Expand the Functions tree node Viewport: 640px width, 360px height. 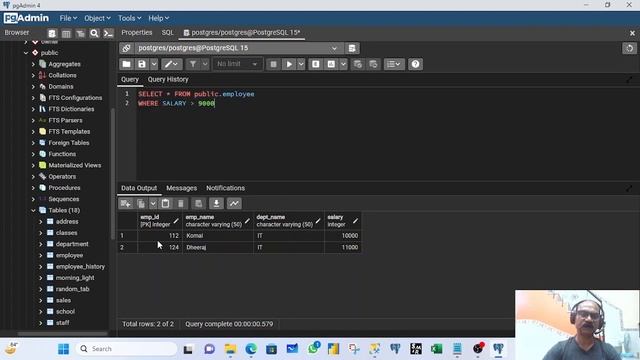pyautogui.click(x=33, y=154)
